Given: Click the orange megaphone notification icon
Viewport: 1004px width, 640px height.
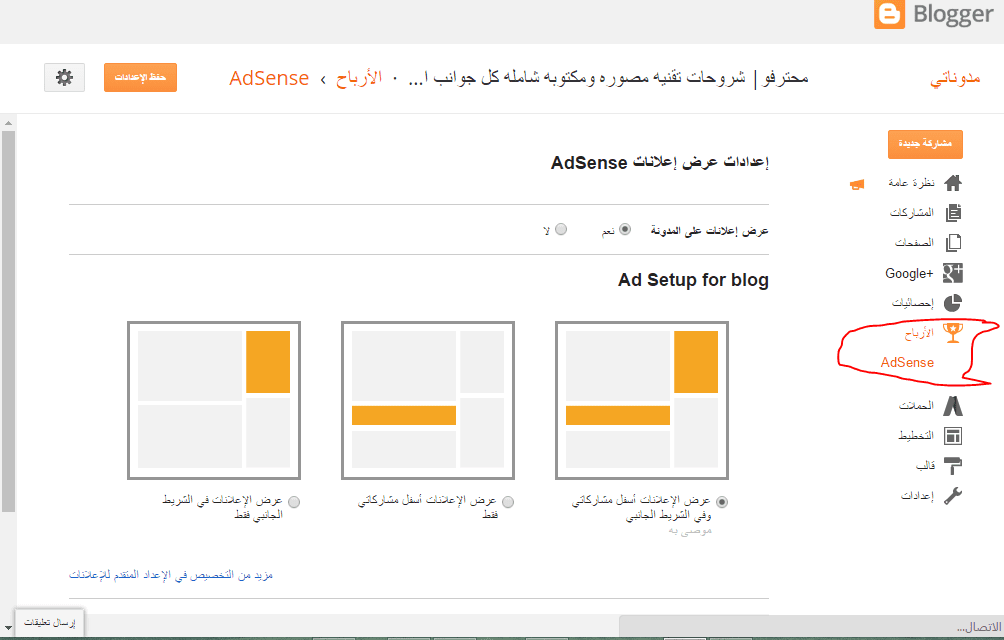Looking at the screenshot, I should (x=857, y=184).
